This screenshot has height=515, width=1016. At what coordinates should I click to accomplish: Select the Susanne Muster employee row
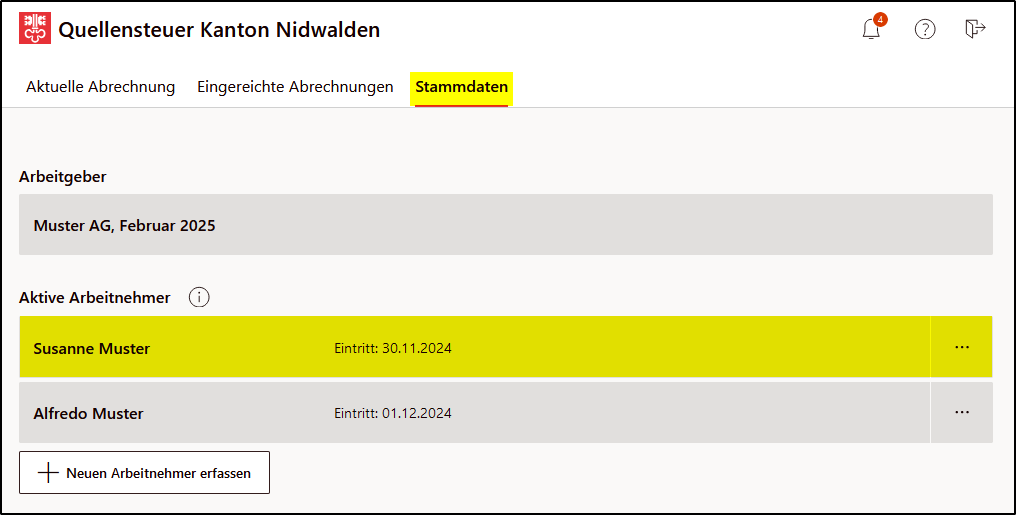(x=474, y=347)
